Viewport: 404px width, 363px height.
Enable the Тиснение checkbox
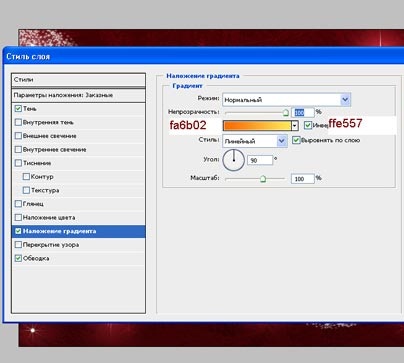[x=18, y=163]
